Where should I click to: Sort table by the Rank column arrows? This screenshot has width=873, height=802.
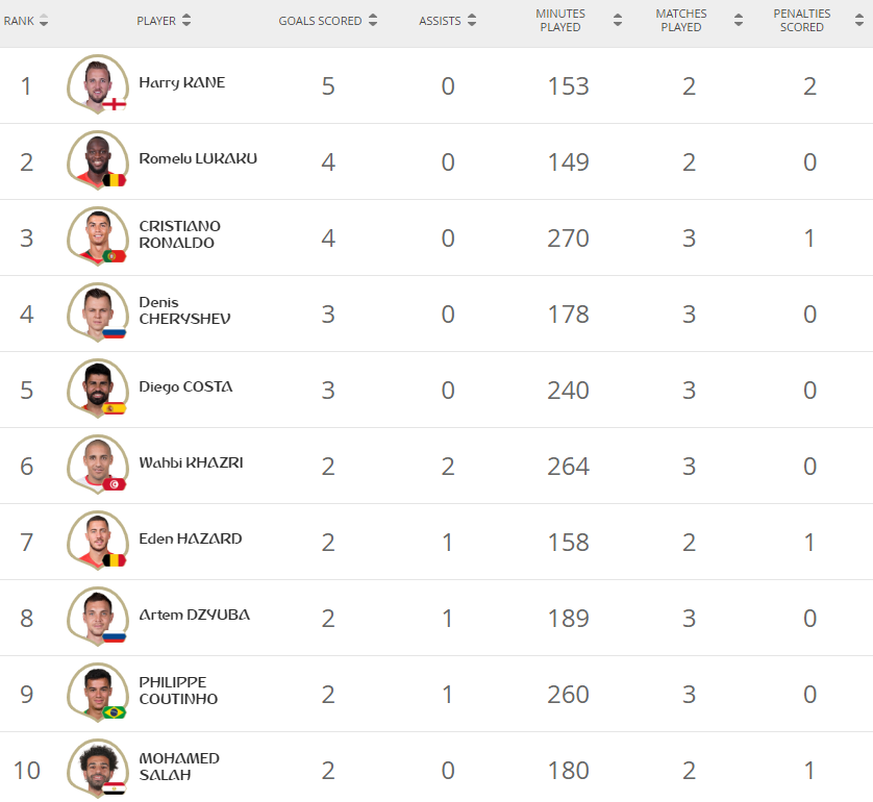43,21
